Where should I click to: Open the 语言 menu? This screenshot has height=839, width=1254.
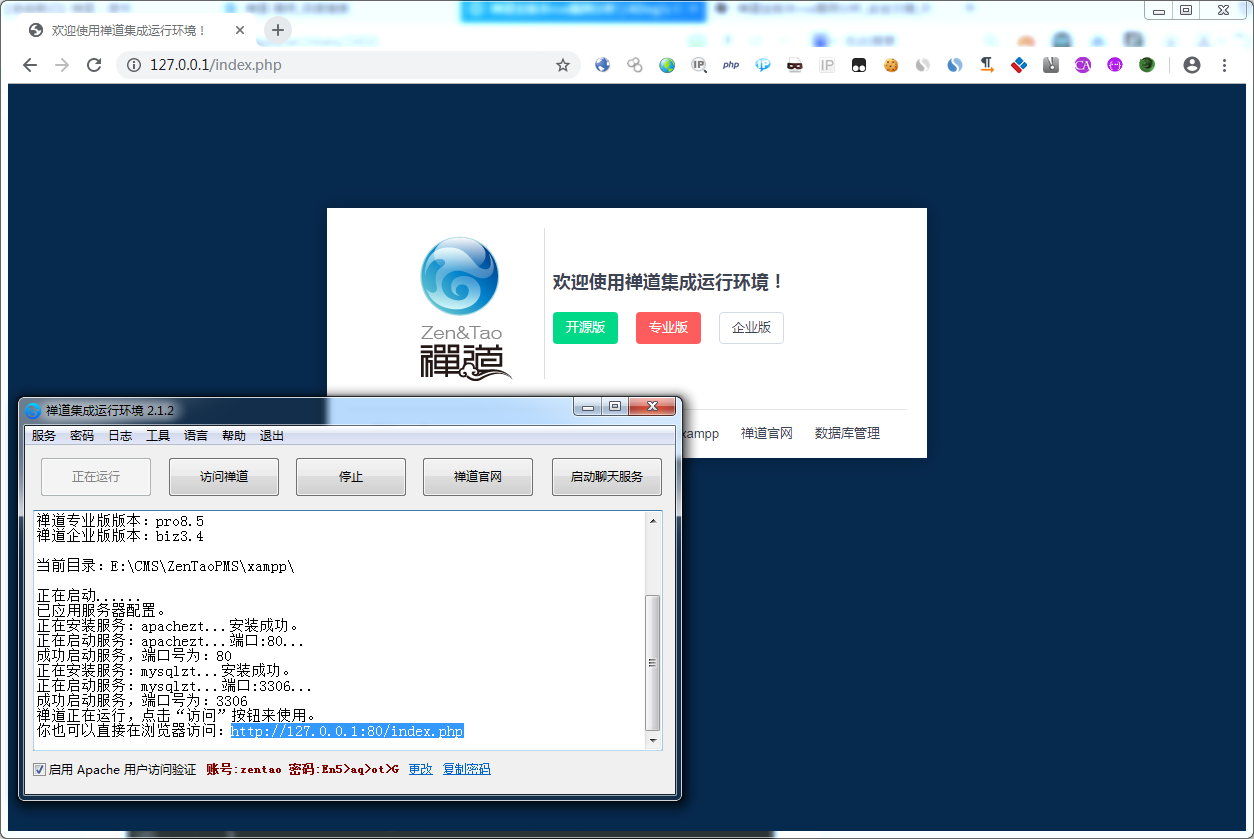click(196, 436)
